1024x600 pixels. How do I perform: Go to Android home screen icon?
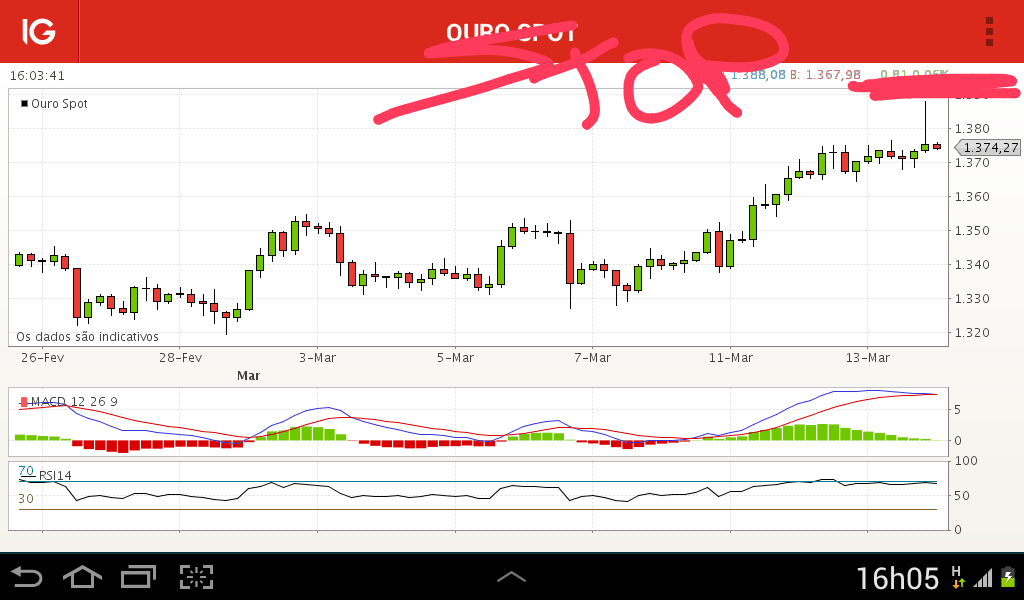coord(82,577)
